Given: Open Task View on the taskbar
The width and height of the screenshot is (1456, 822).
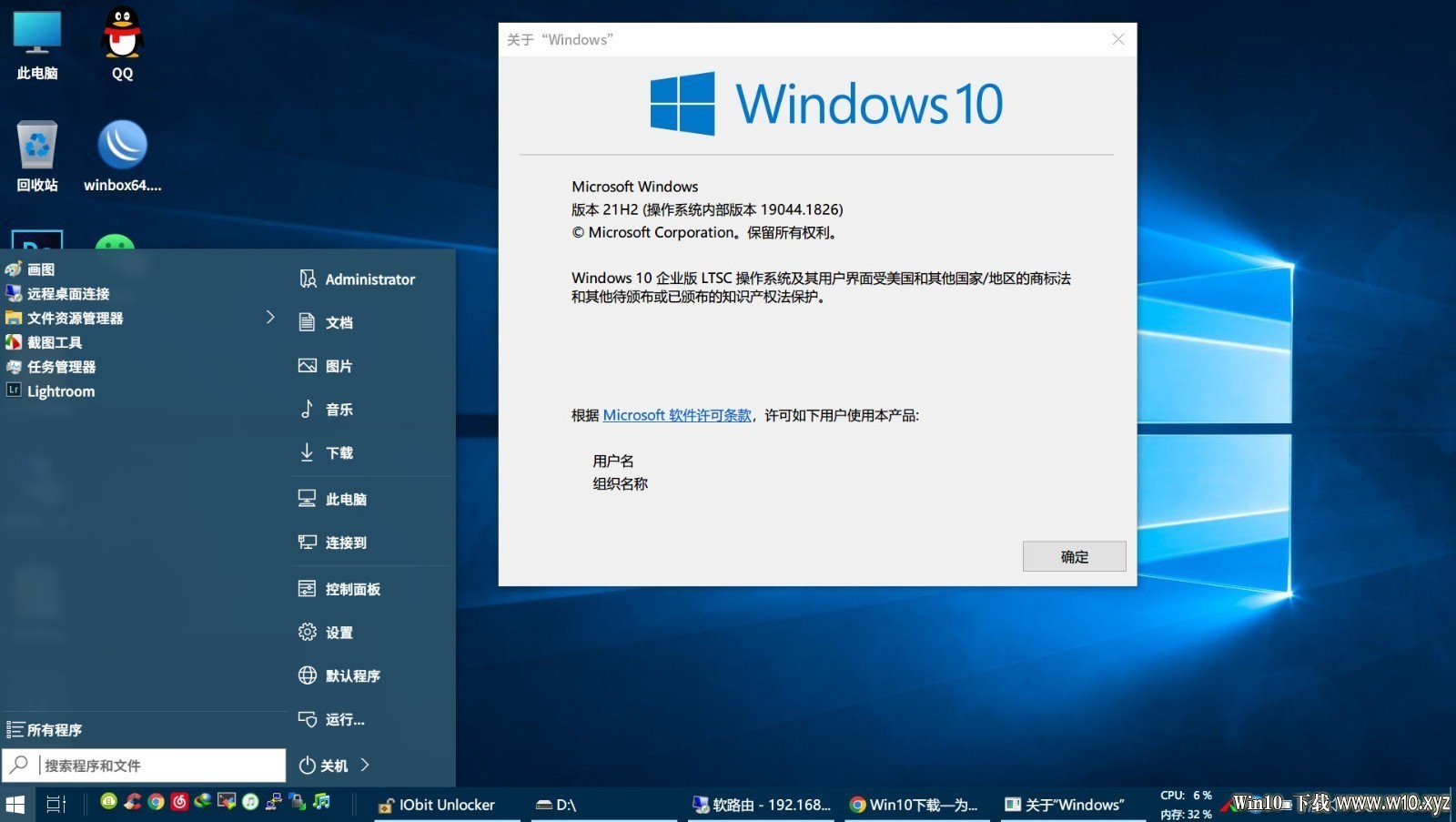Looking at the screenshot, I should pyautogui.click(x=56, y=805).
